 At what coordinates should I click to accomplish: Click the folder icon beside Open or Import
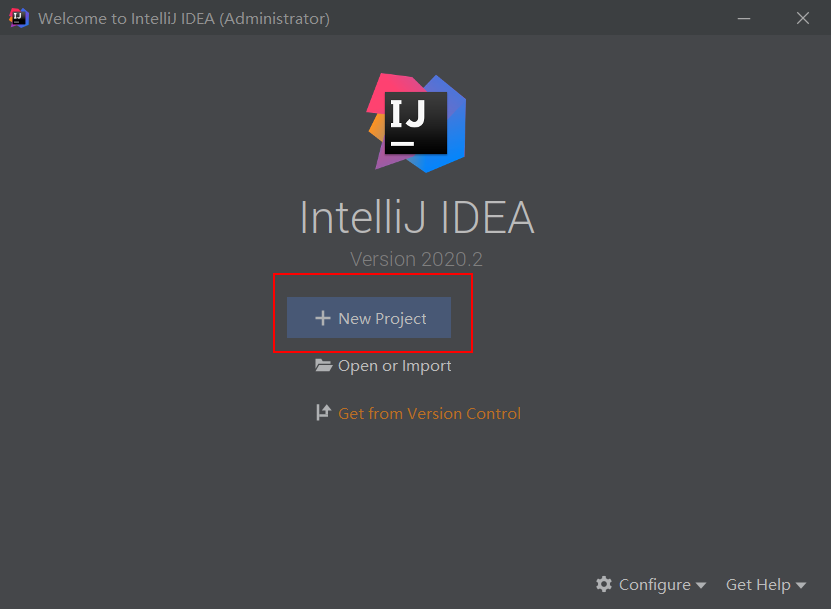click(323, 366)
